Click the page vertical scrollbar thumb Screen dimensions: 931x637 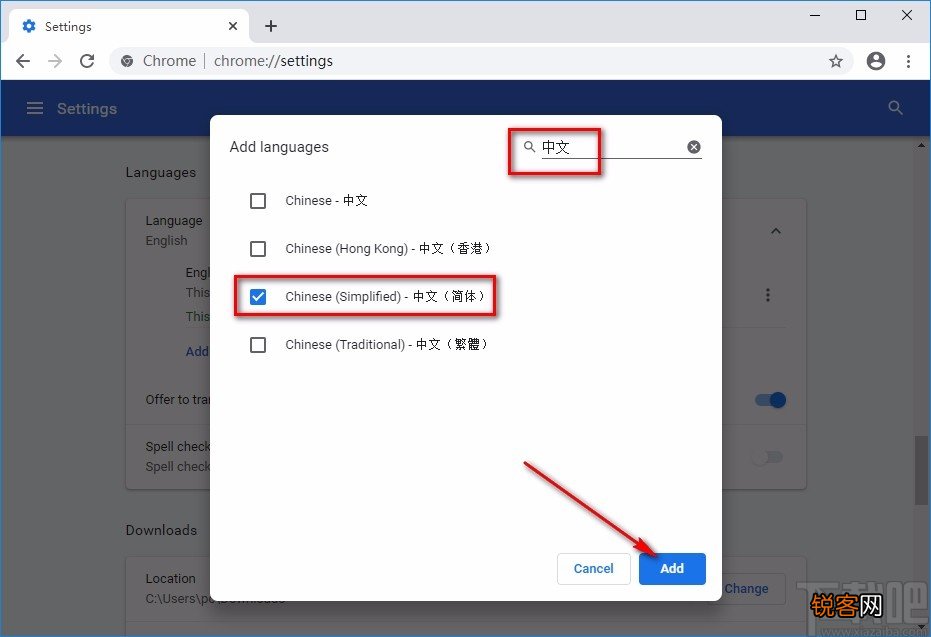[921, 470]
